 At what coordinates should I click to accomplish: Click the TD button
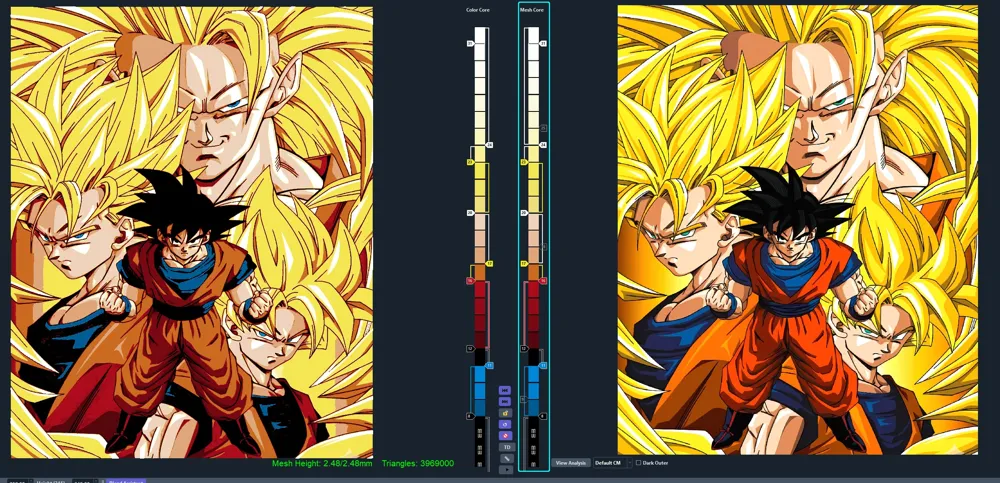[x=507, y=447]
